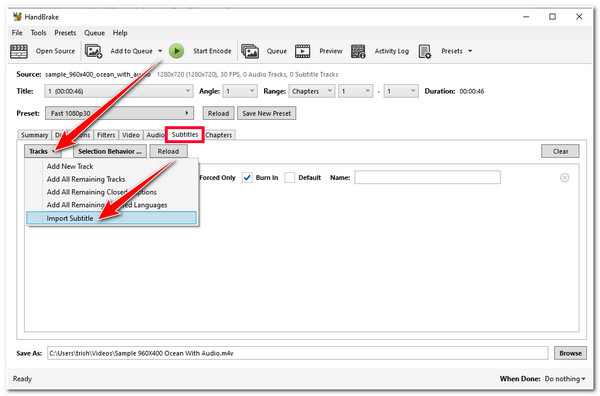
Task: Open the Queue menu in the menu bar
Action: click(95, 33)
